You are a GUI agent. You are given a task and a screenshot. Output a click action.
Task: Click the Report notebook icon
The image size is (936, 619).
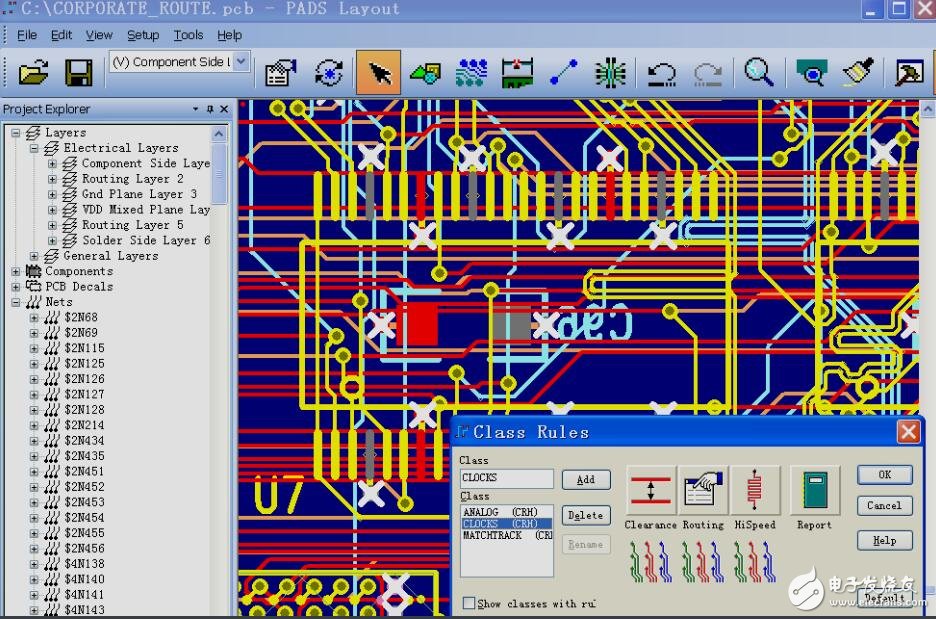814,490
